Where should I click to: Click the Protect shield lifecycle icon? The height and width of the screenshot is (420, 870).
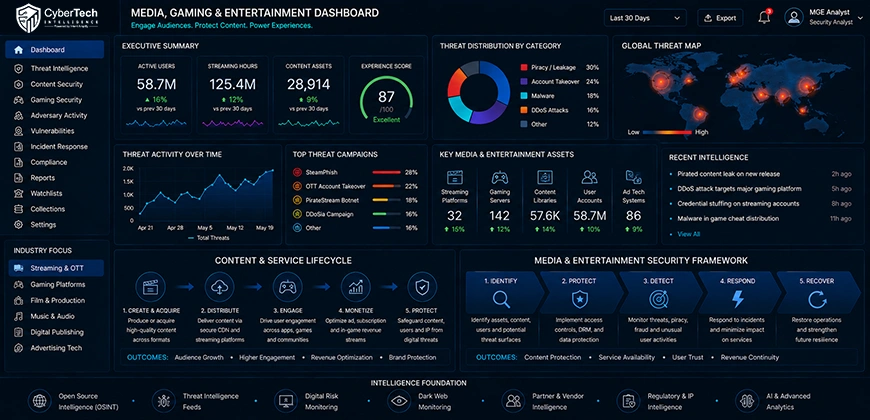click(x=422, y=287)
